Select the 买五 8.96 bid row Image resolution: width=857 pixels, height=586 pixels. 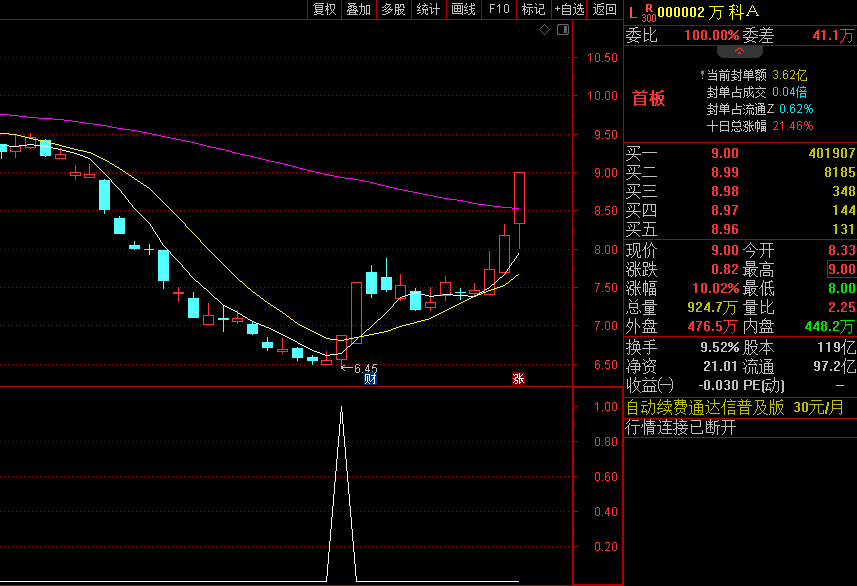point(740,229)
